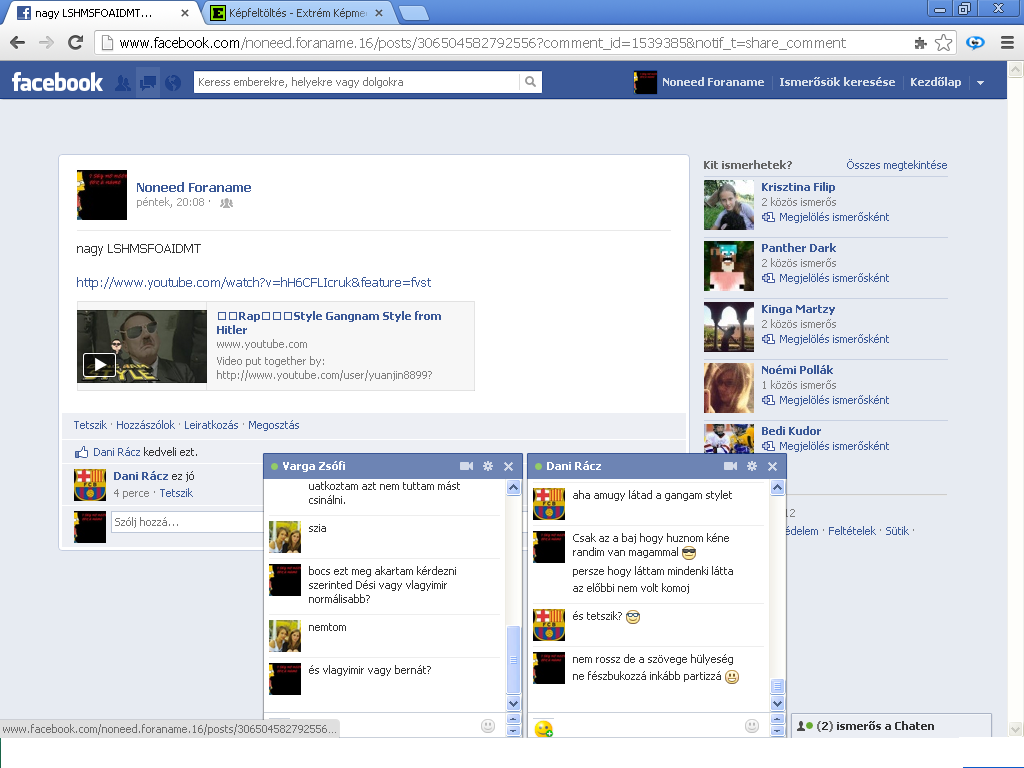Open gear options in Varga Zsófi chat
This screenshot has width=1024, height=768.
tap(488, 466)
